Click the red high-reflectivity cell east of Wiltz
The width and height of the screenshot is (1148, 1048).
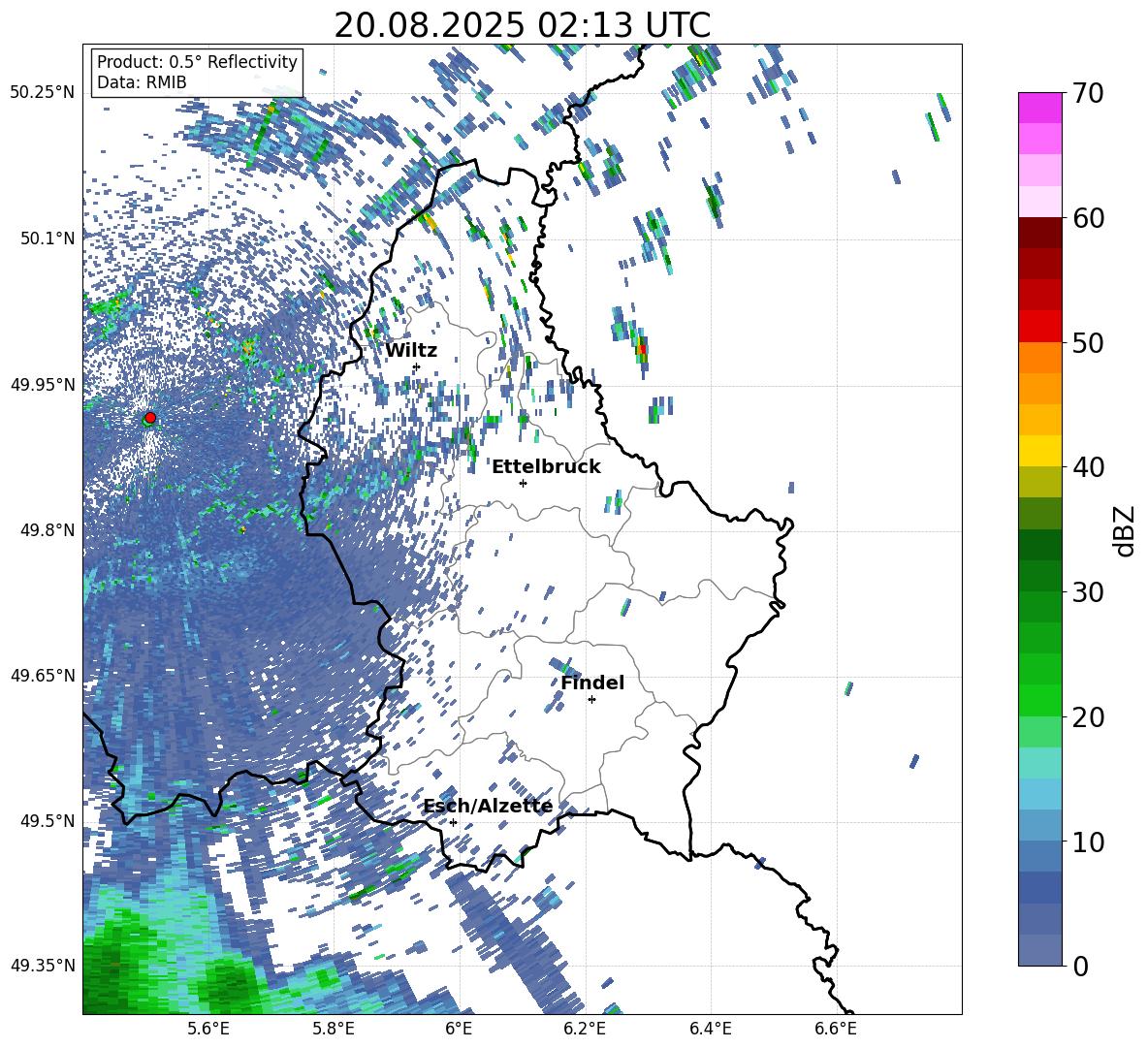pyautogui.click(x=642, y=349)
